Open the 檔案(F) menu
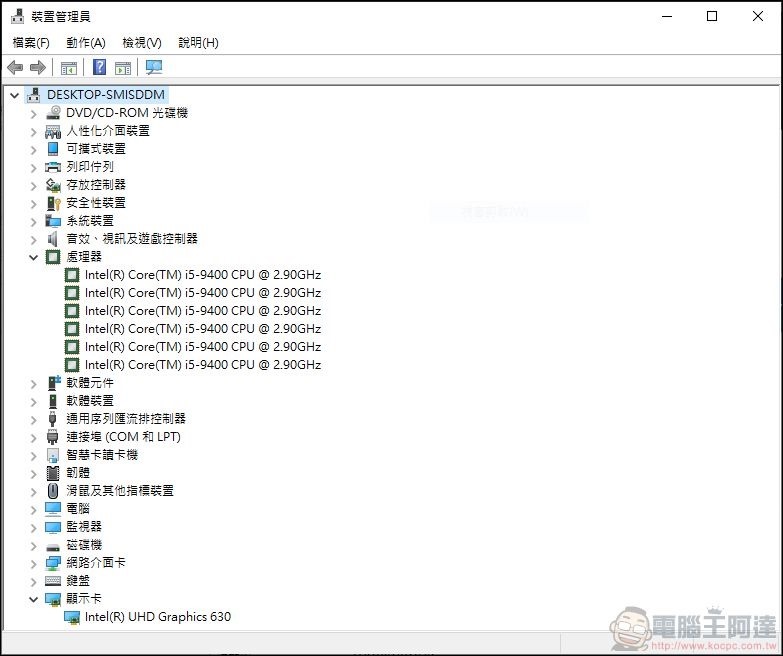This screenshot has height=656, width=783. click(31, 43)
